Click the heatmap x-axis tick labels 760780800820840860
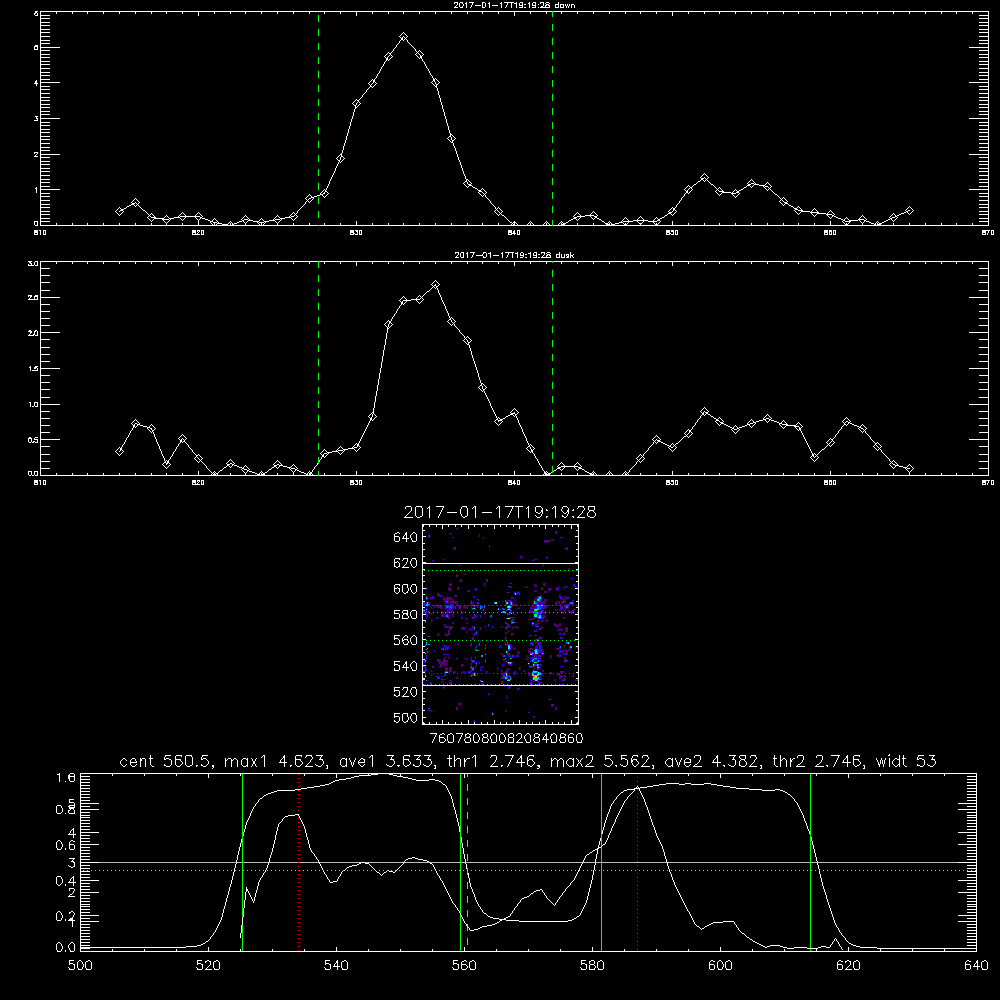The image size is (1000, 1000). 506,738
